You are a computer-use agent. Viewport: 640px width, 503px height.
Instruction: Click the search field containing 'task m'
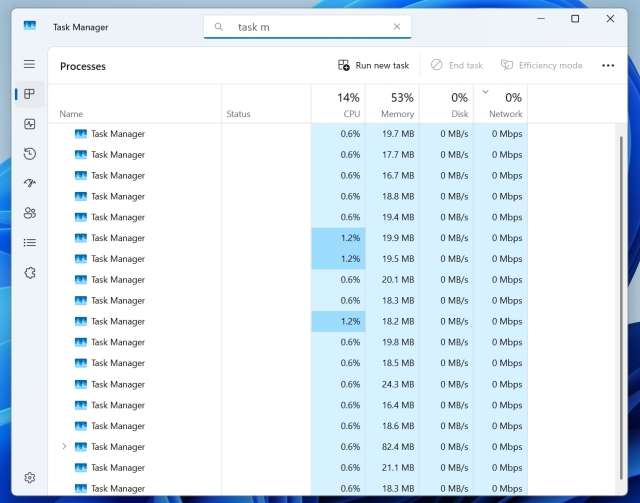[307, 27]
